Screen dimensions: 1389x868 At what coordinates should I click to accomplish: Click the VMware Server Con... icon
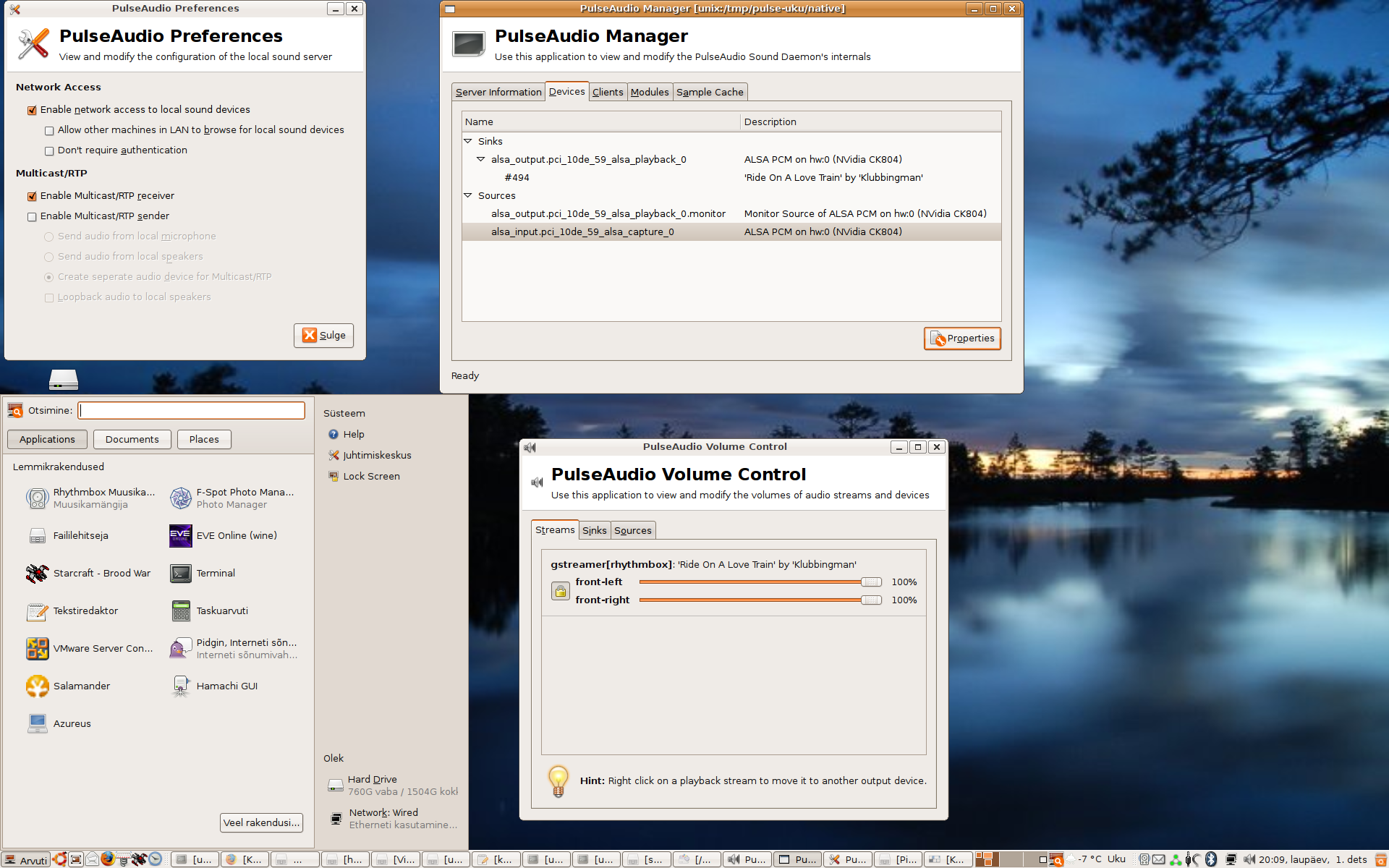pos(36,647)
